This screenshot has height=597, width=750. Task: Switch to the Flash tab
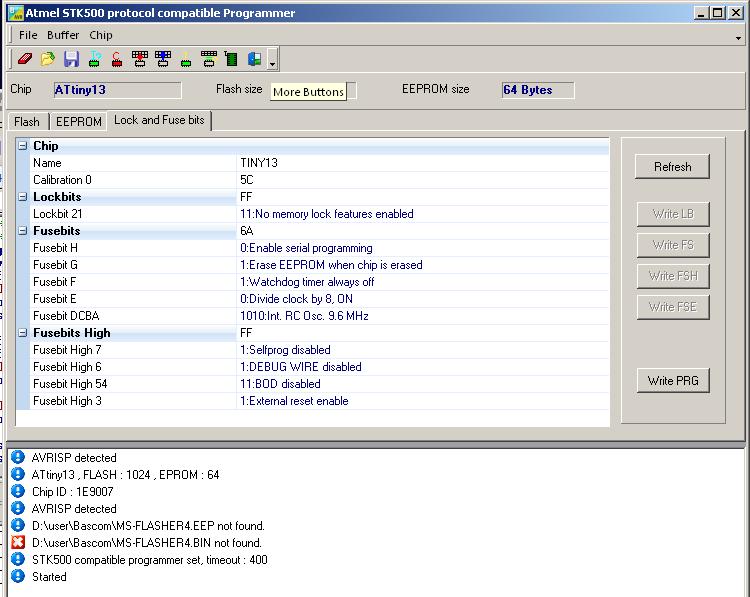[x=27, y=122]
